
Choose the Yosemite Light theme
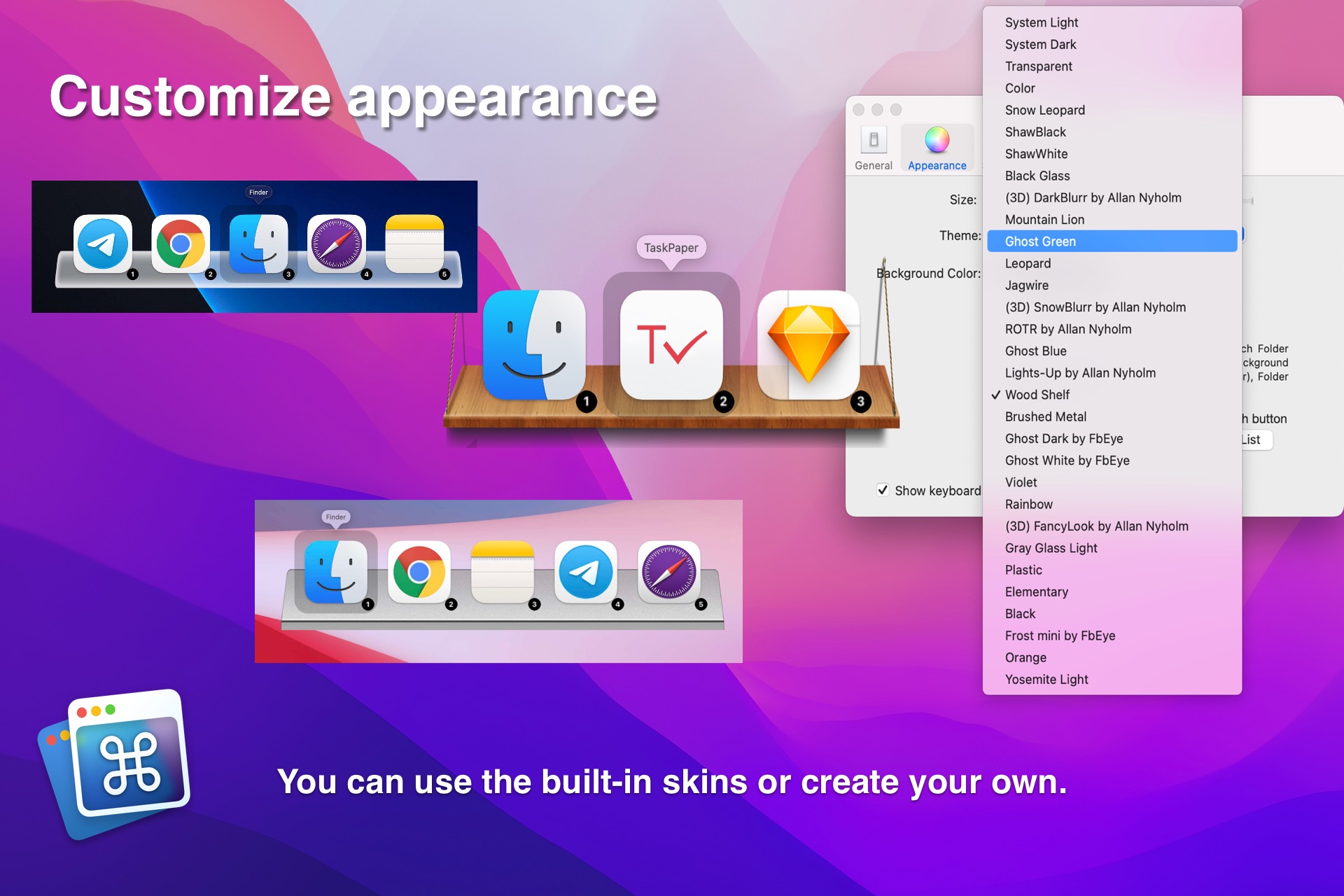1112,680
